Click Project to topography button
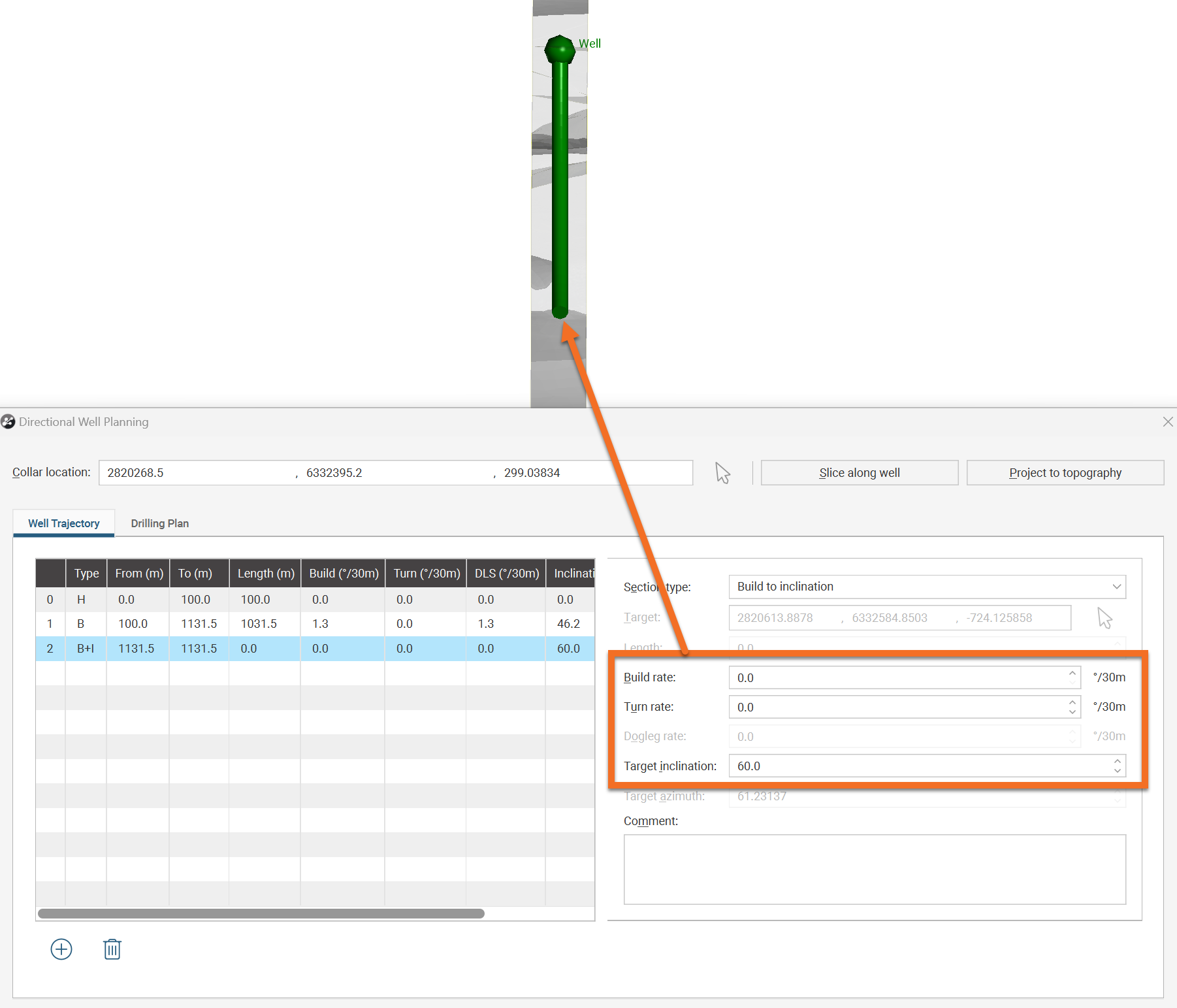Image resolution: width=1177 pixels, height=1008 pixels. tap(1065, 473)
